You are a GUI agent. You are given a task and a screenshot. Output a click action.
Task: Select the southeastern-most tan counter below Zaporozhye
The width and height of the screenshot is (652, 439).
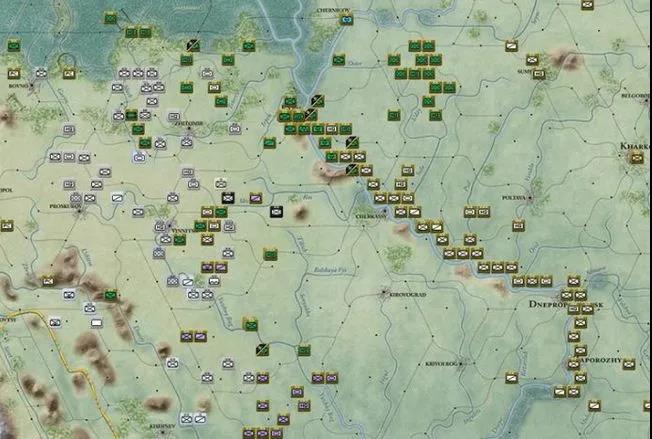coord(595,405)
